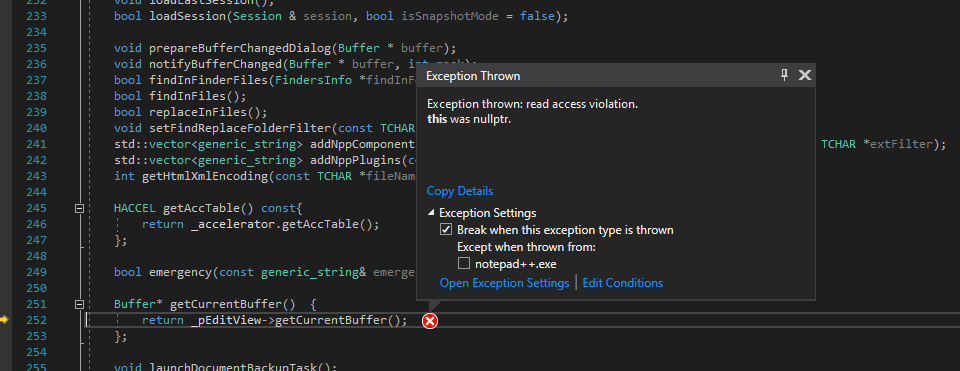The height and width of the screenshot is (371, 960).
Task: Close the Exception Thrown popup
Action: click(x=804, y=75)
